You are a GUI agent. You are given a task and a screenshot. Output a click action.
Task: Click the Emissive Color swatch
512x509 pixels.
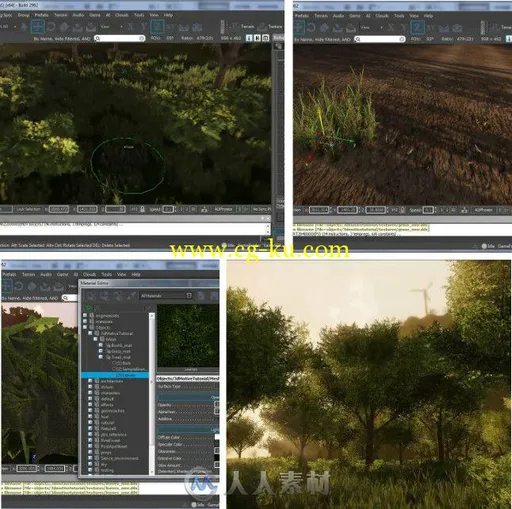pos(217,458)
